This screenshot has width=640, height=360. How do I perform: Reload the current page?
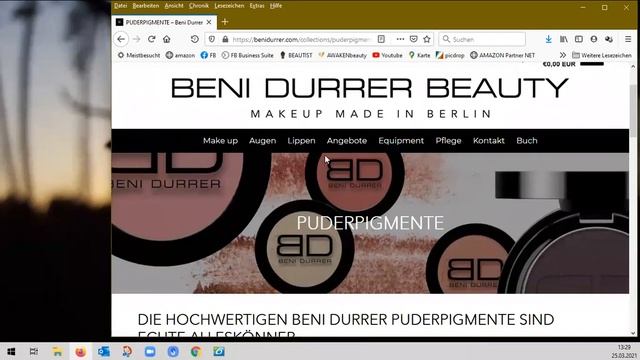[151, 39]
